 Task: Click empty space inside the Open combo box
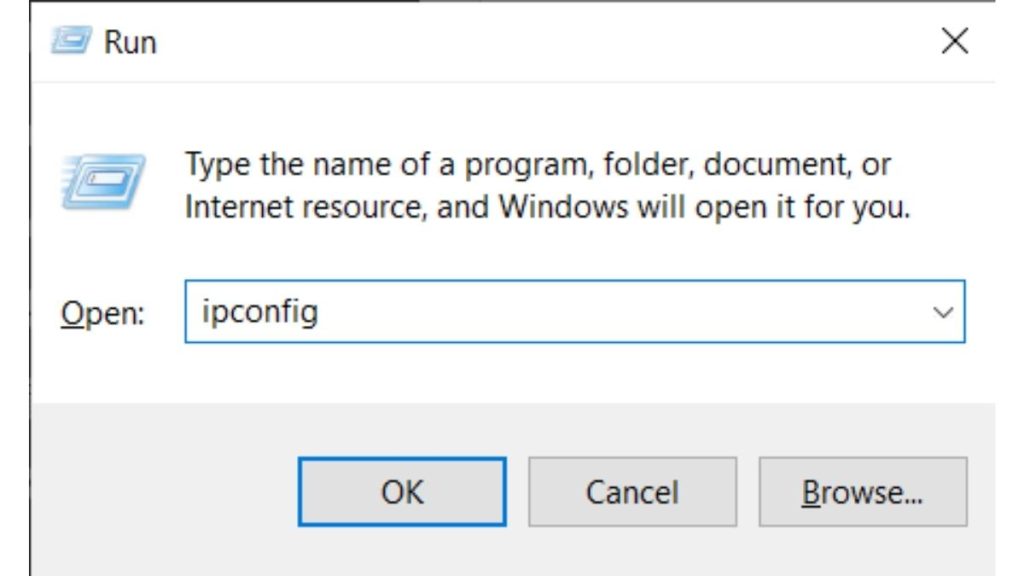[x=600, y=312]
